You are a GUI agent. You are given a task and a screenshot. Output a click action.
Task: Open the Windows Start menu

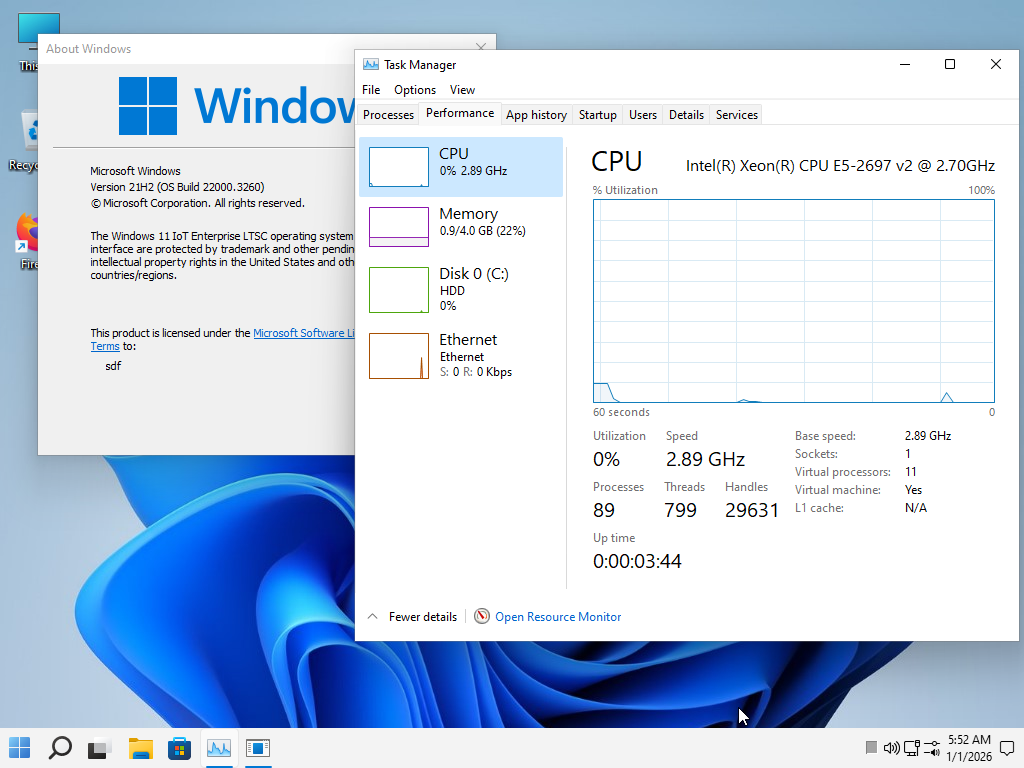20,748
